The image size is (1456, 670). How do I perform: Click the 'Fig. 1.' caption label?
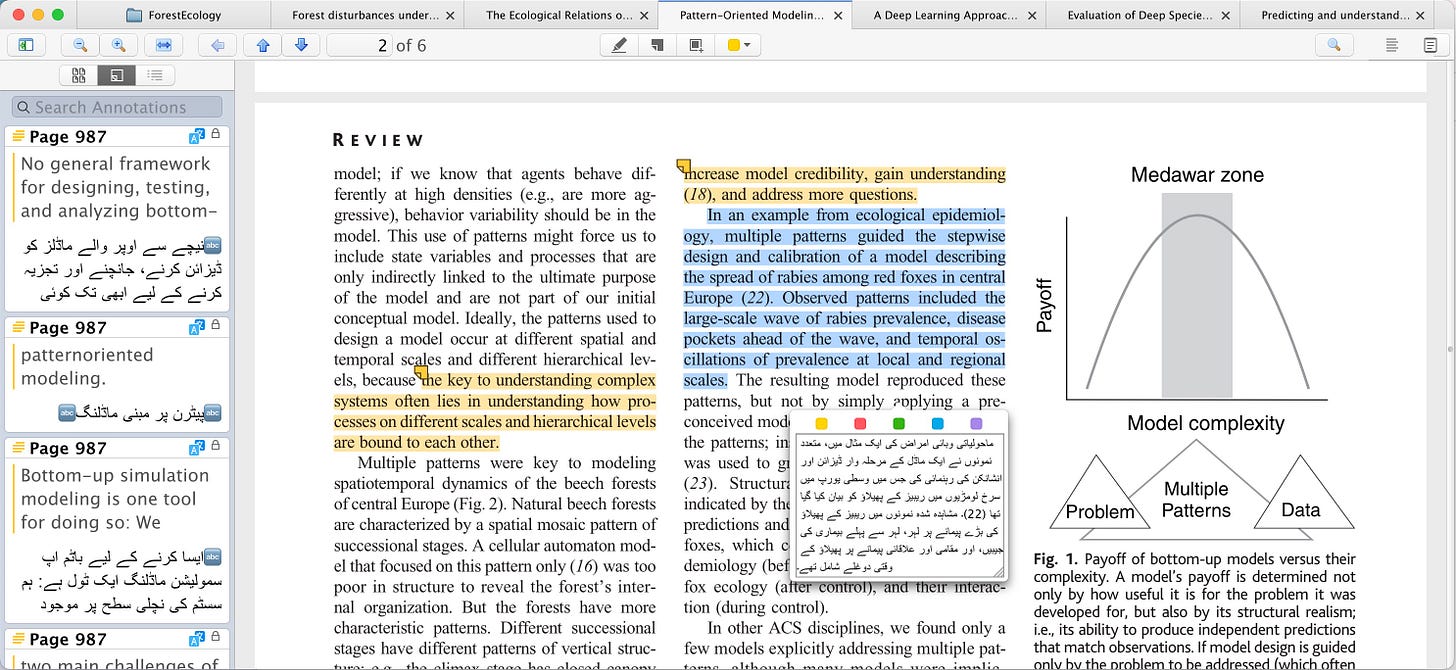click(1053, 559)
